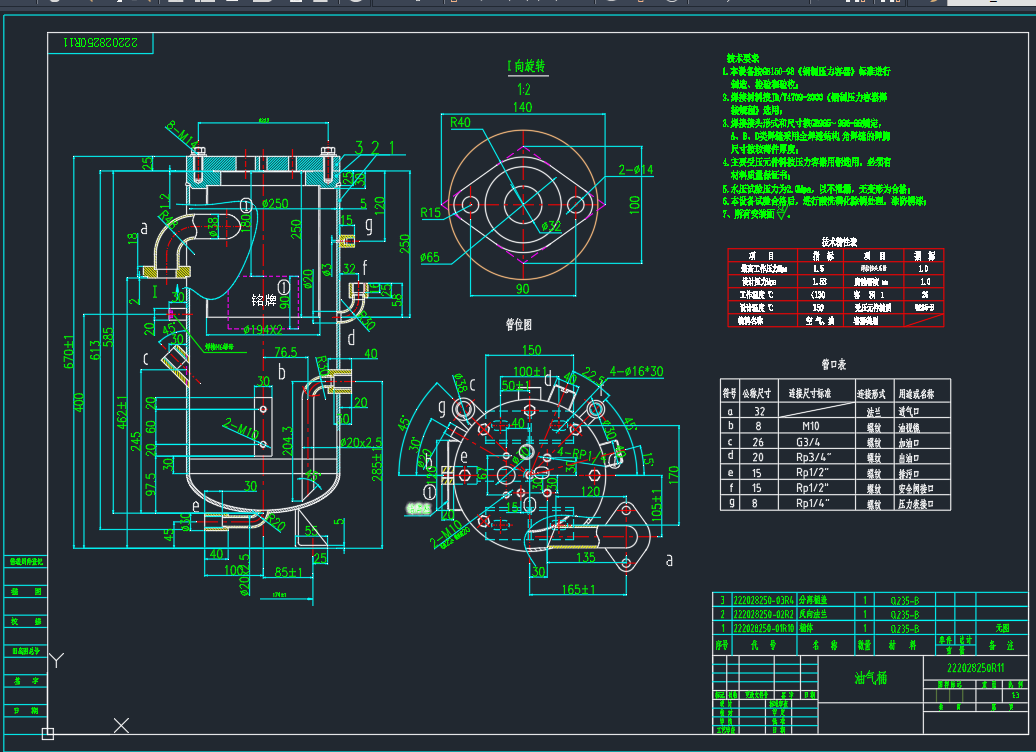
Task: Select the 462±1 vertical dimension
Action: (x=122, y=413)
